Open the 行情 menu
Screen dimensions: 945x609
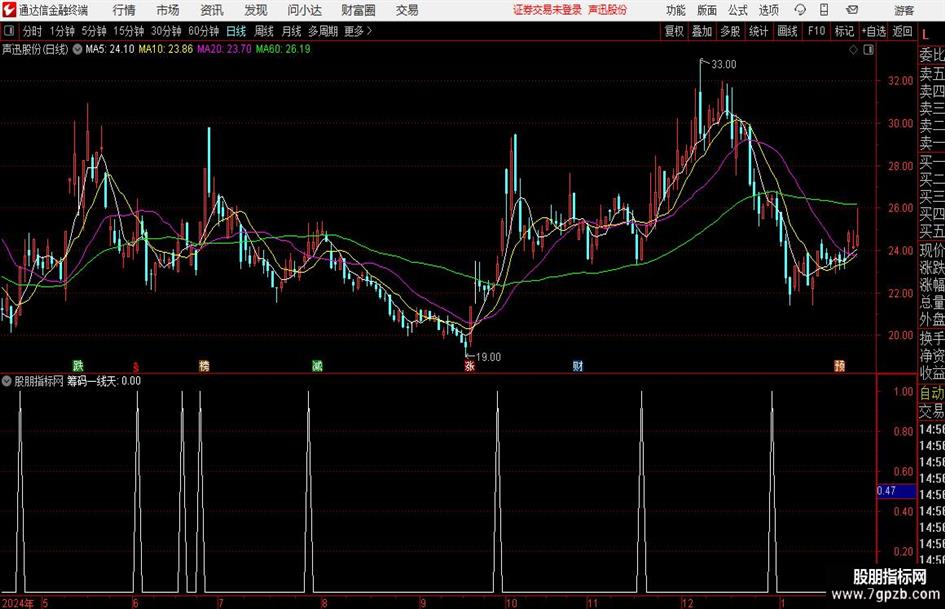(124, 10)
